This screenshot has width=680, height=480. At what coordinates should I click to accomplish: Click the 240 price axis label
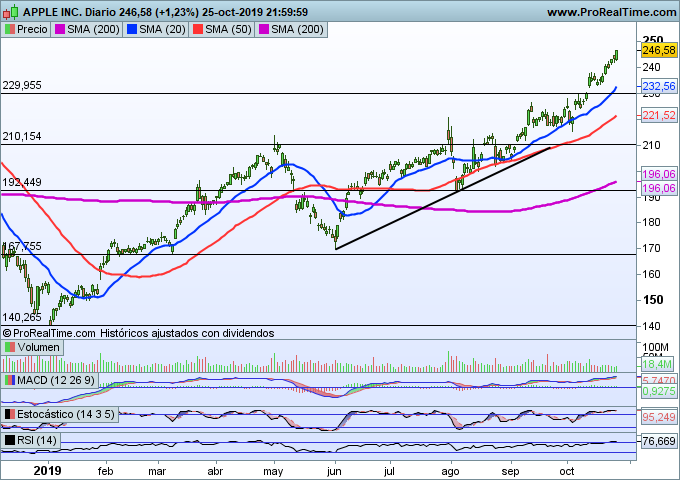(x=652, y=67)
